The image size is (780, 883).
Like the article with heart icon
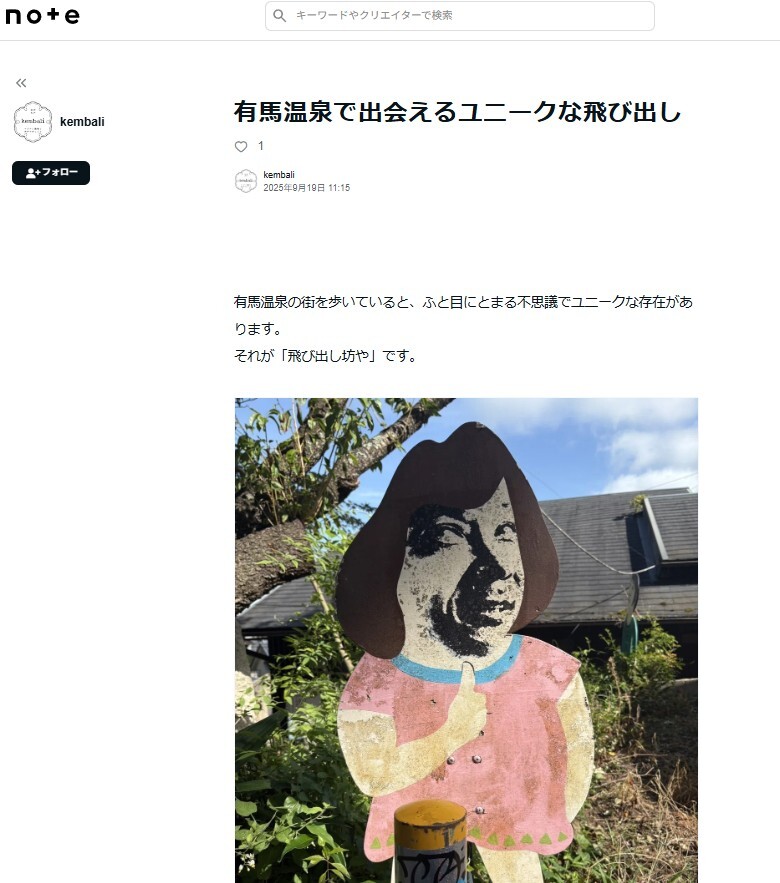coord(241,146)
